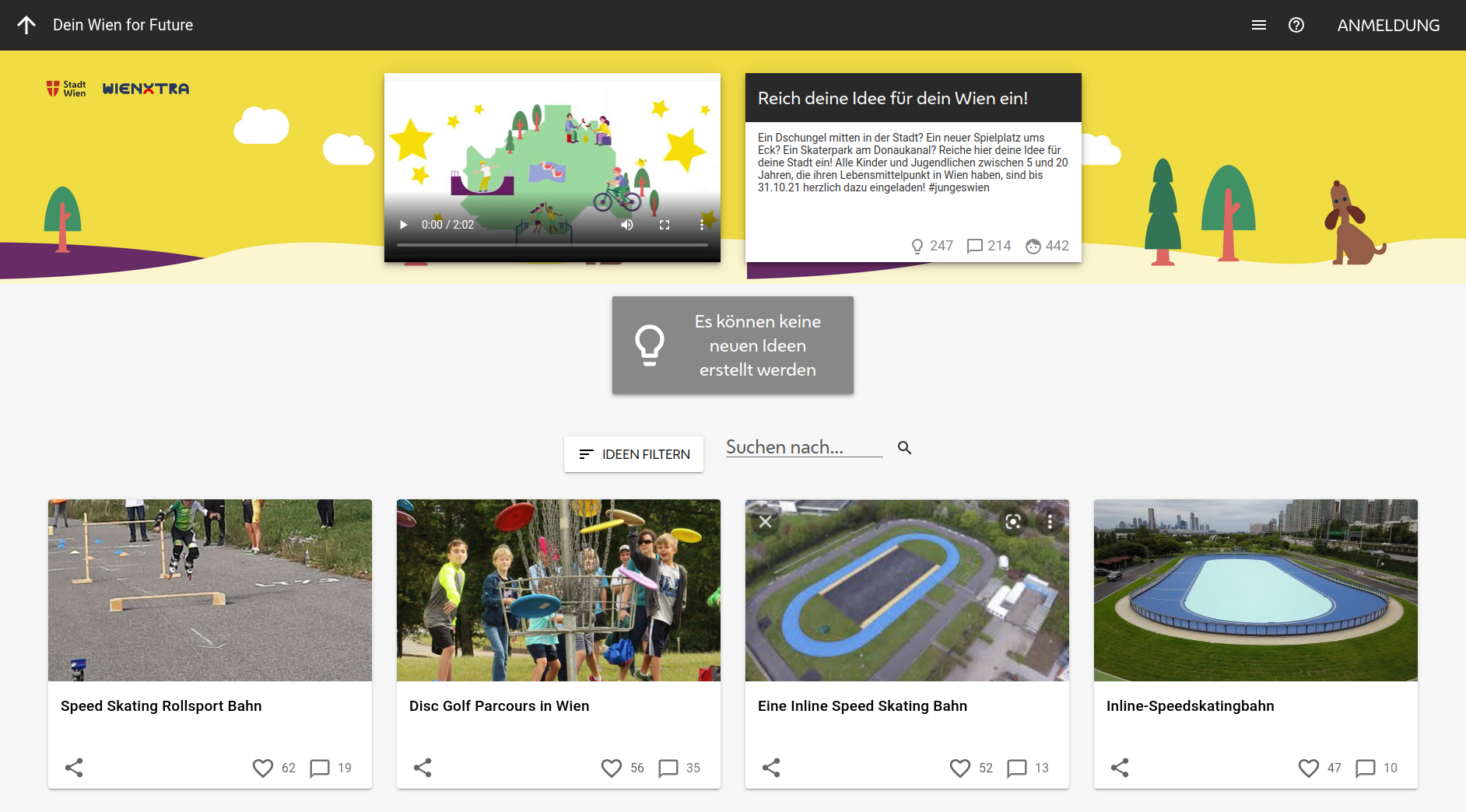The height and width of the screenshot is (812, 1466).
Task: Share the Eine Inline Speed Skating Bahn idea
Action: tap(771, 768)
